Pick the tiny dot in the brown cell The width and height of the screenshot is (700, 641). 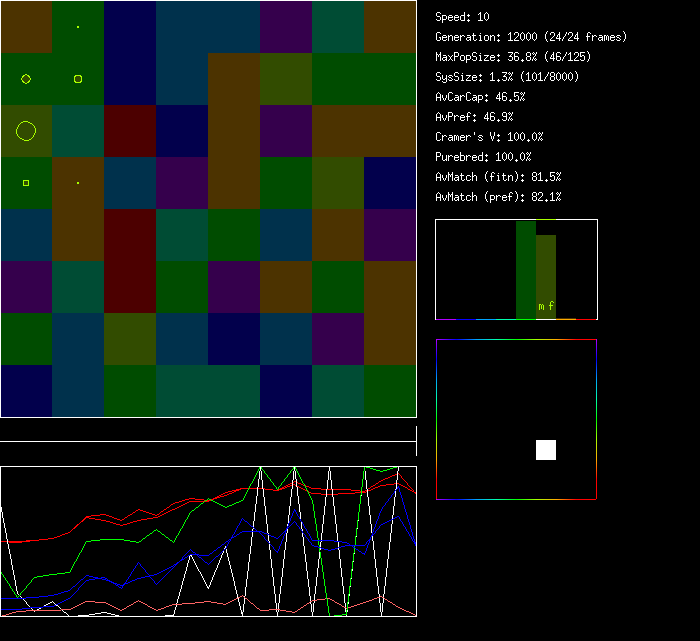click(78, 183)
